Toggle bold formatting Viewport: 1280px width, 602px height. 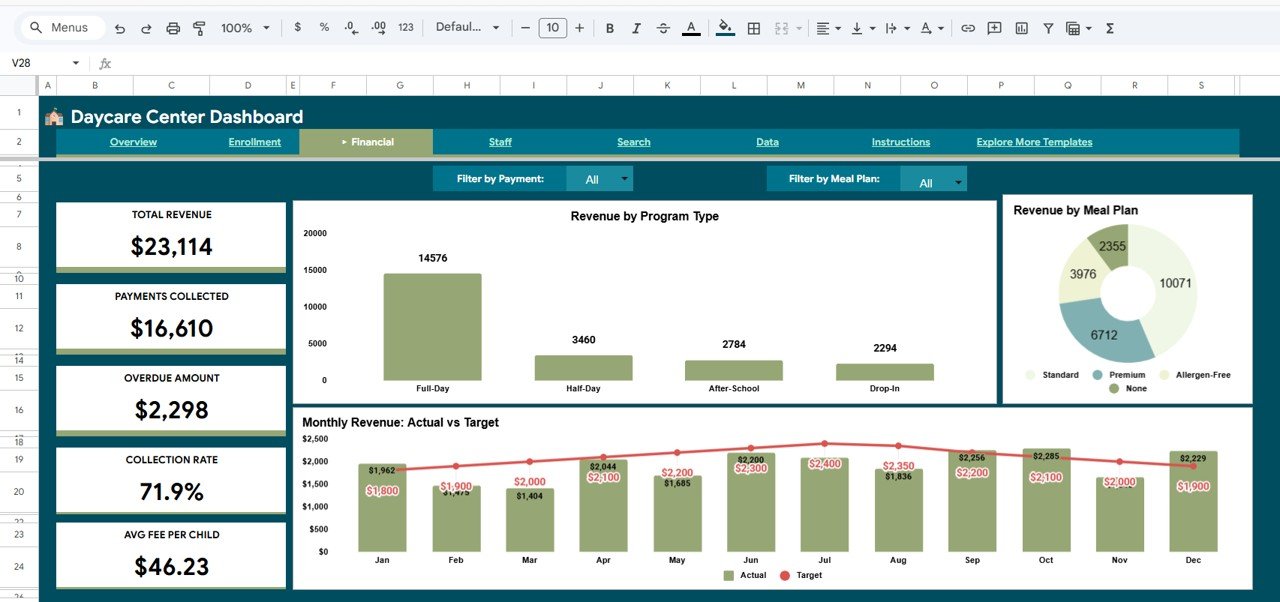610,27
